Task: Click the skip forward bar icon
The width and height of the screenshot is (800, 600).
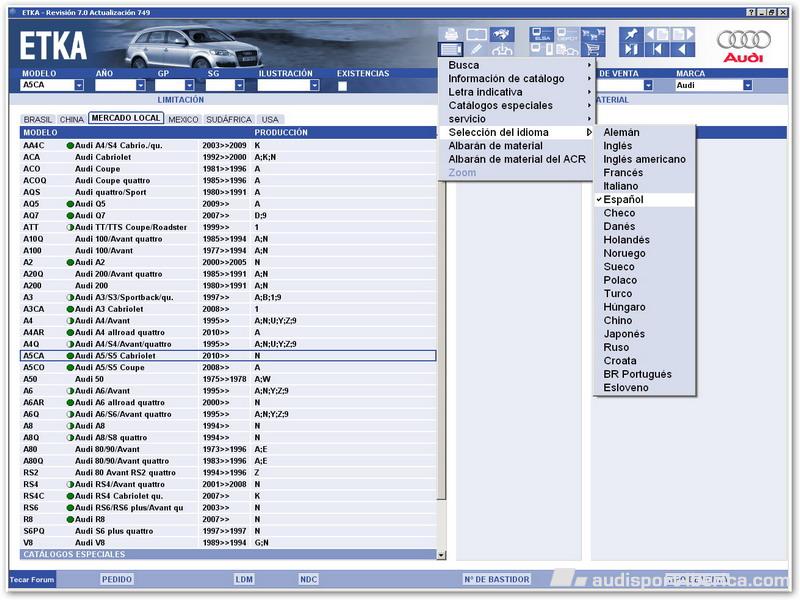Action: pyautogui.click(x=631, y=49)
